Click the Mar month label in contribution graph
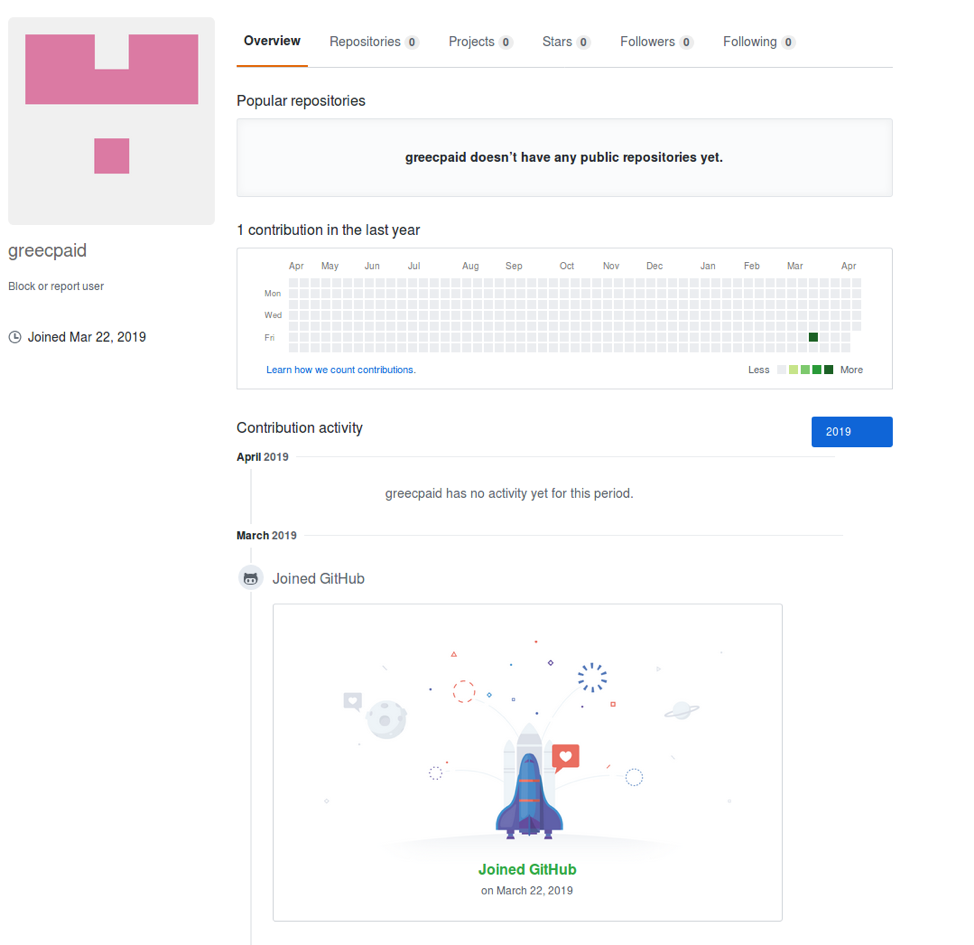Viewport: 974px width, 945px height. coord(794,266)
